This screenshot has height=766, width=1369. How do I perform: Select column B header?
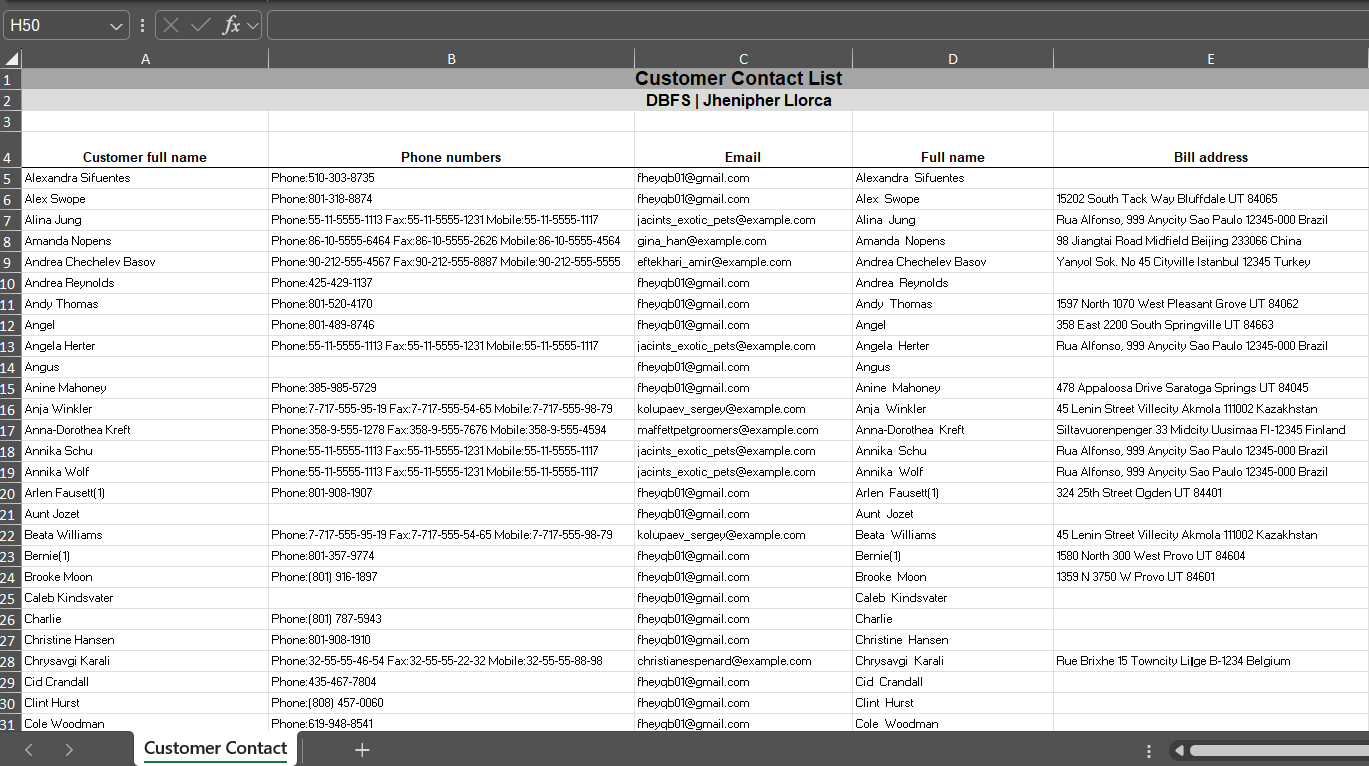pyautogui.click(x=451, y=59)
